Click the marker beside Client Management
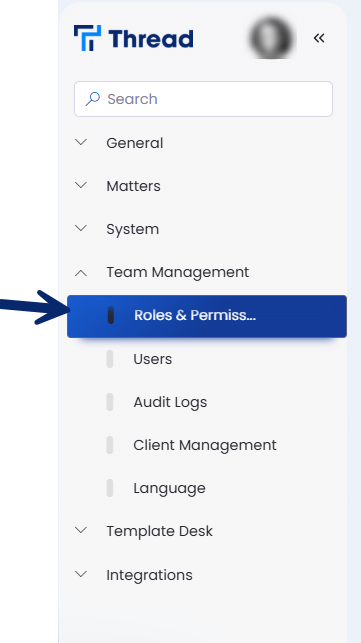 point(110,445)
